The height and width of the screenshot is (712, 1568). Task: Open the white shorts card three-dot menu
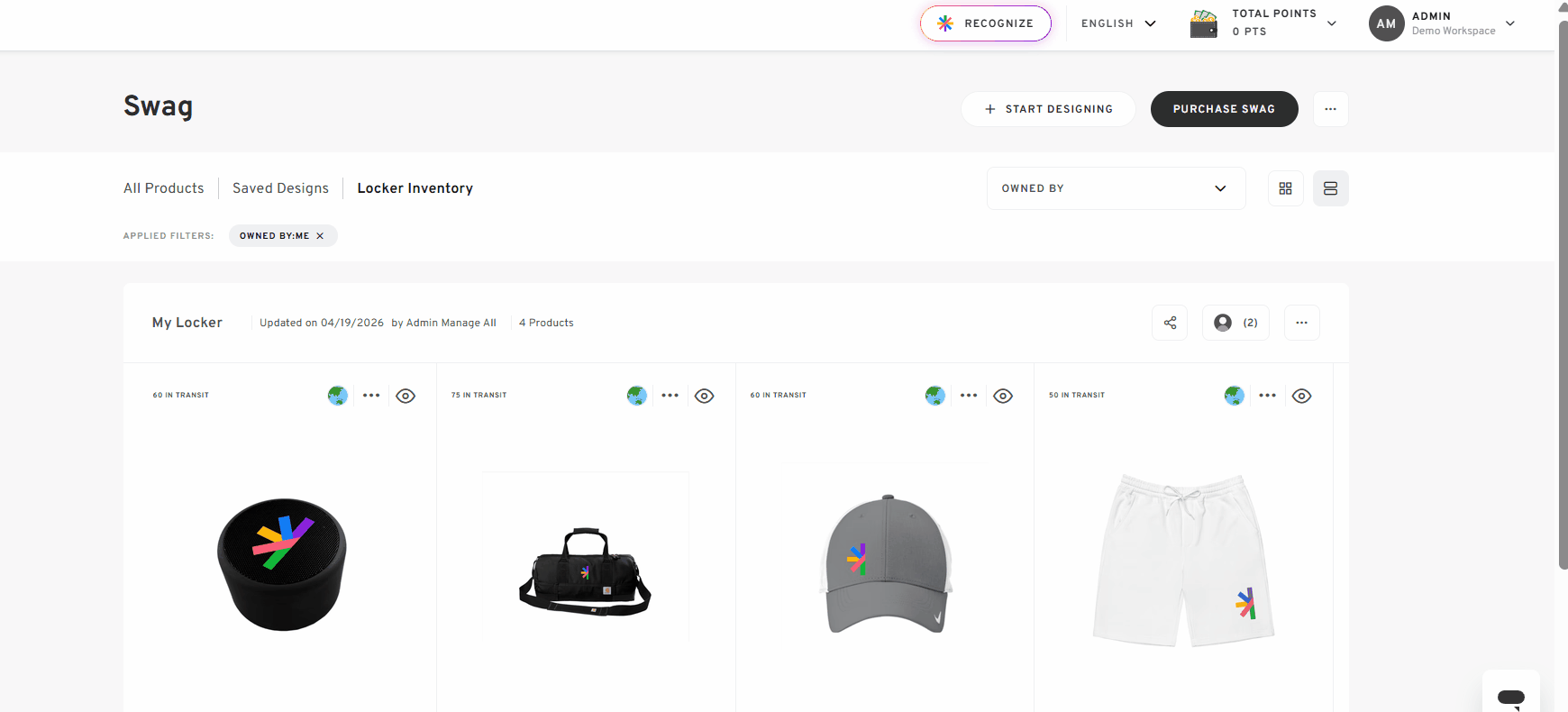[1267, 396]
